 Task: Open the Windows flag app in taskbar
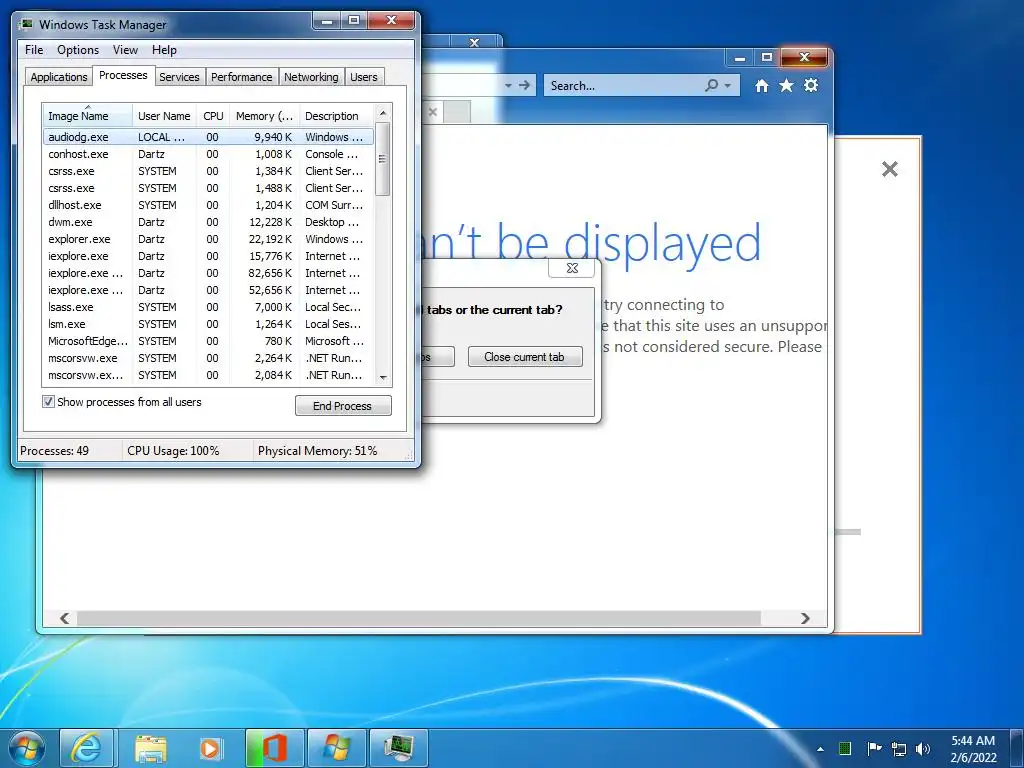[337, 748]
